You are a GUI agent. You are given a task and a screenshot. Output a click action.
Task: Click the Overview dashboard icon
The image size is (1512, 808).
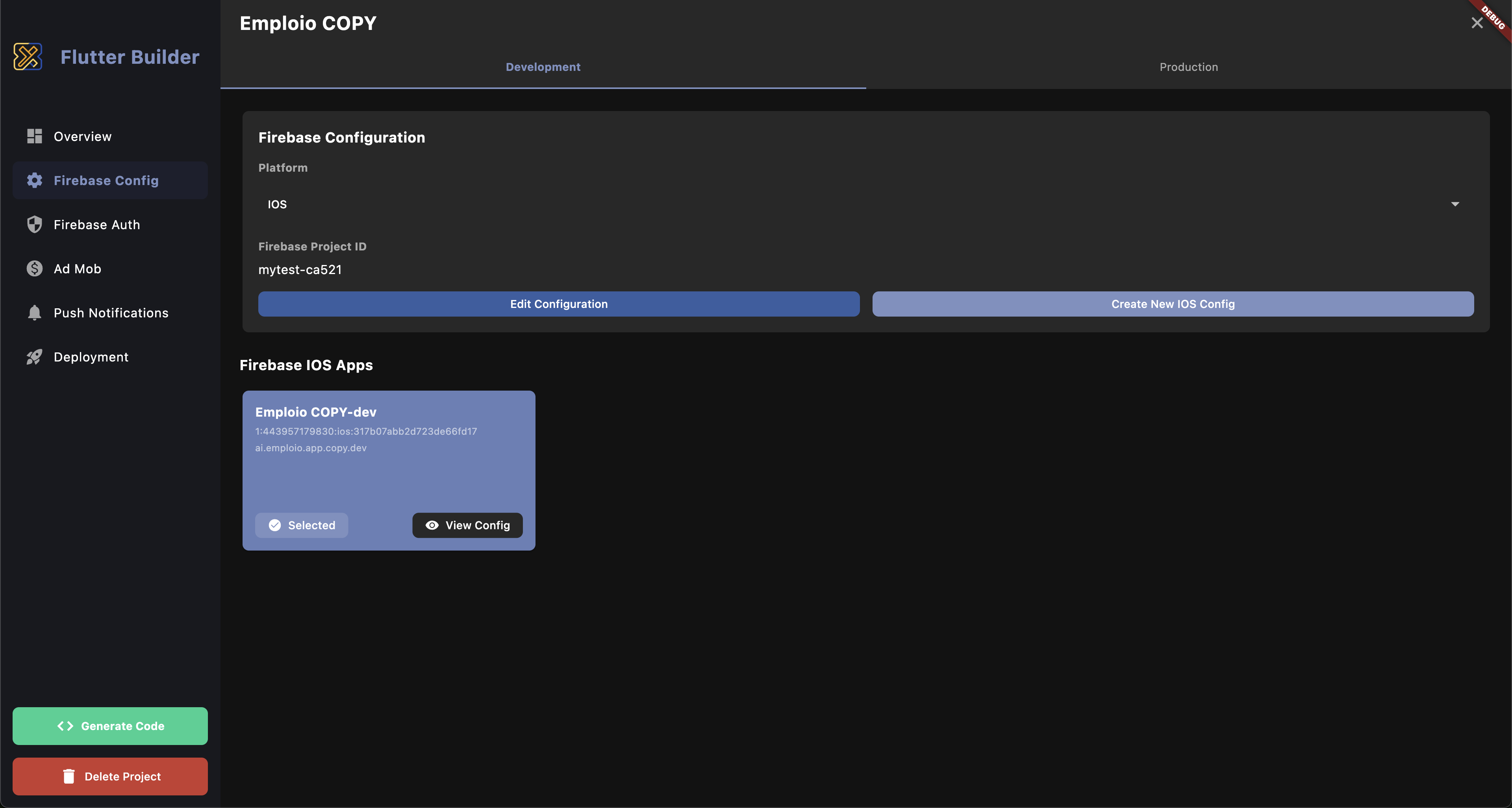pyautogui.click(x=35, y=136)
